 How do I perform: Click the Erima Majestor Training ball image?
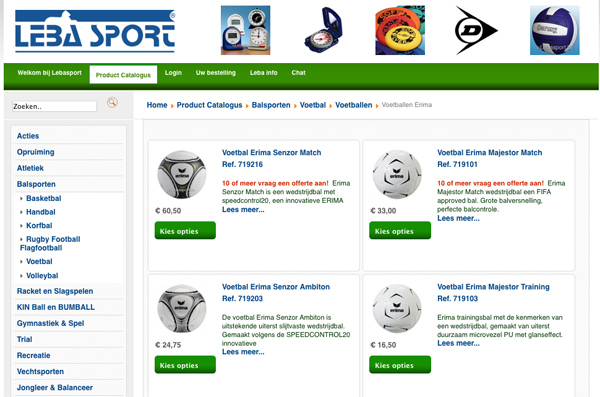click(x=397, y=309)
